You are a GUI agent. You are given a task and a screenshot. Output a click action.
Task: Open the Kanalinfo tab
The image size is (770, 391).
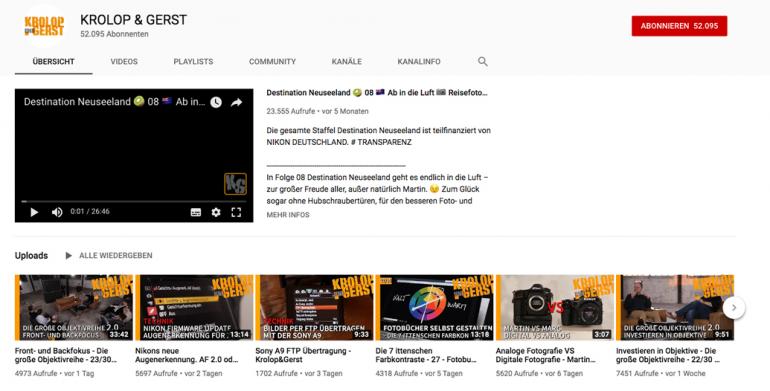coord(419,61)
